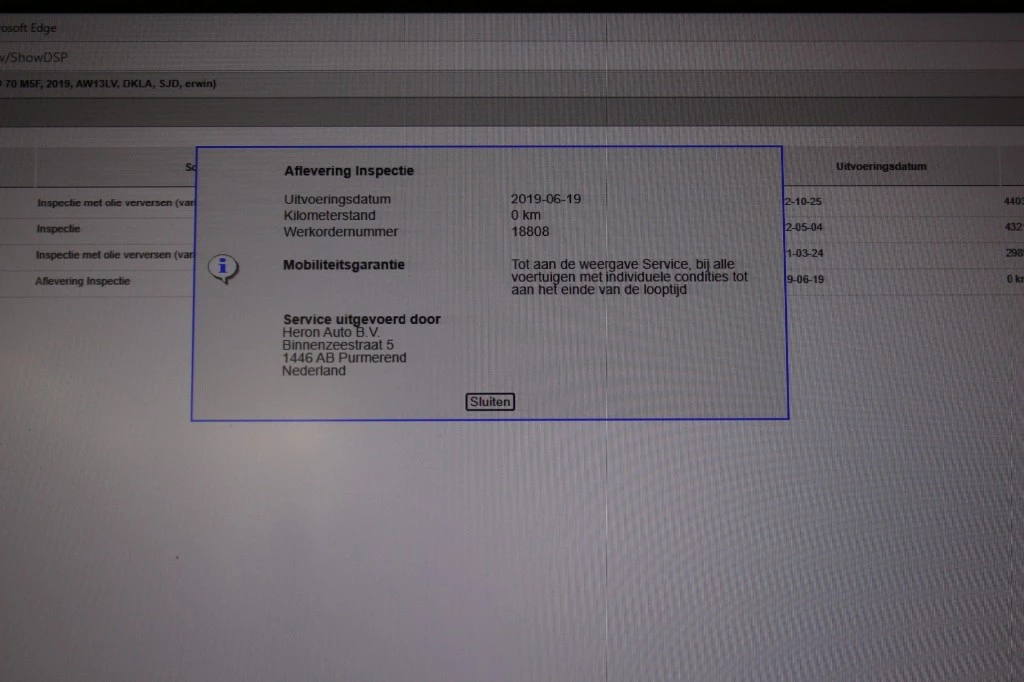Click the table date ending 2-05-04
The image size is (1024, 682).
[x=804, y=228]
